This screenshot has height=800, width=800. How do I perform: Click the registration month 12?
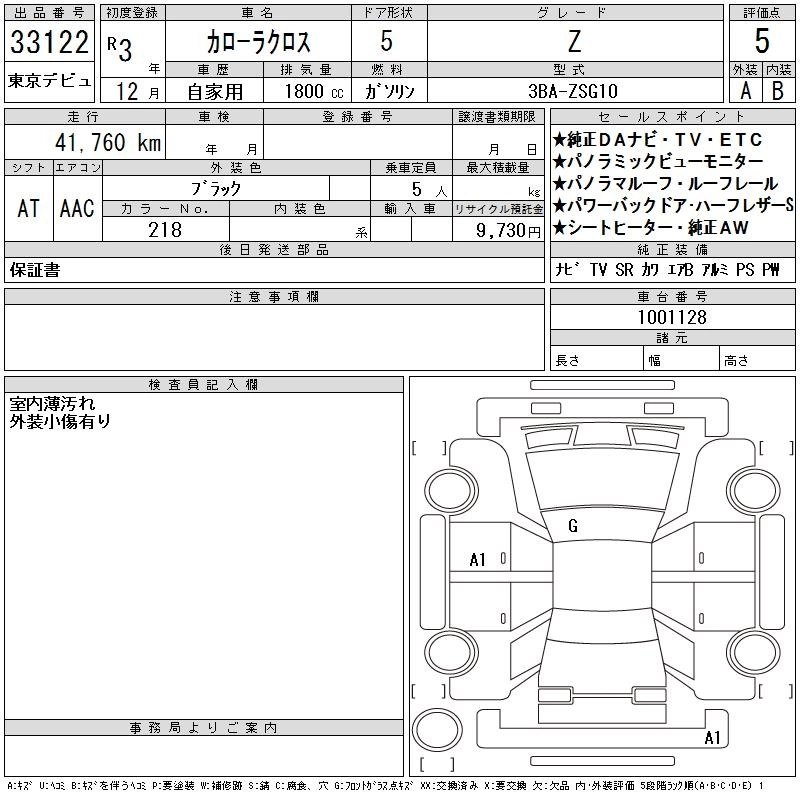[127, 91]
